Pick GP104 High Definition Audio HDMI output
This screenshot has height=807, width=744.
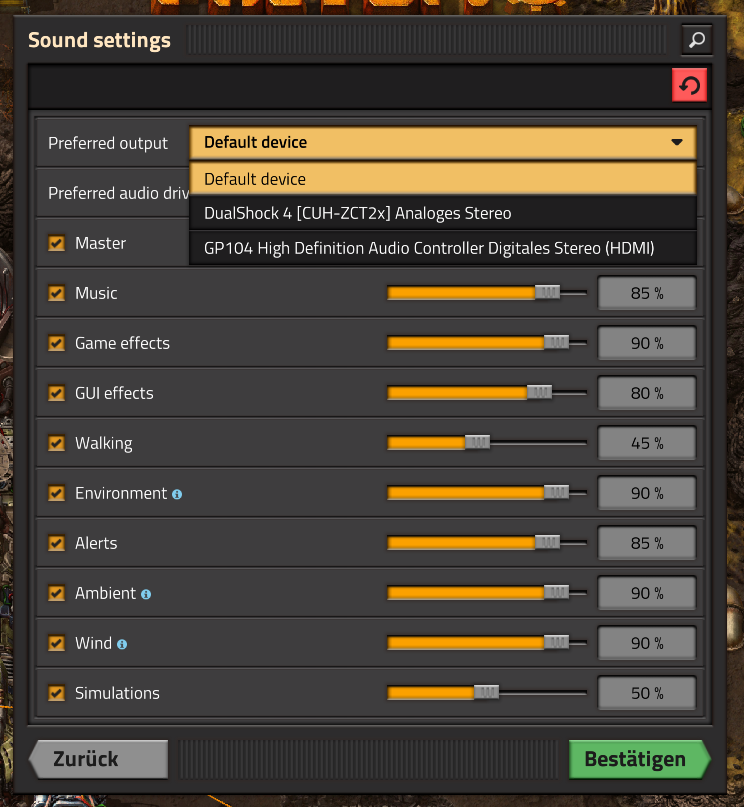click(x=443, y=248)
